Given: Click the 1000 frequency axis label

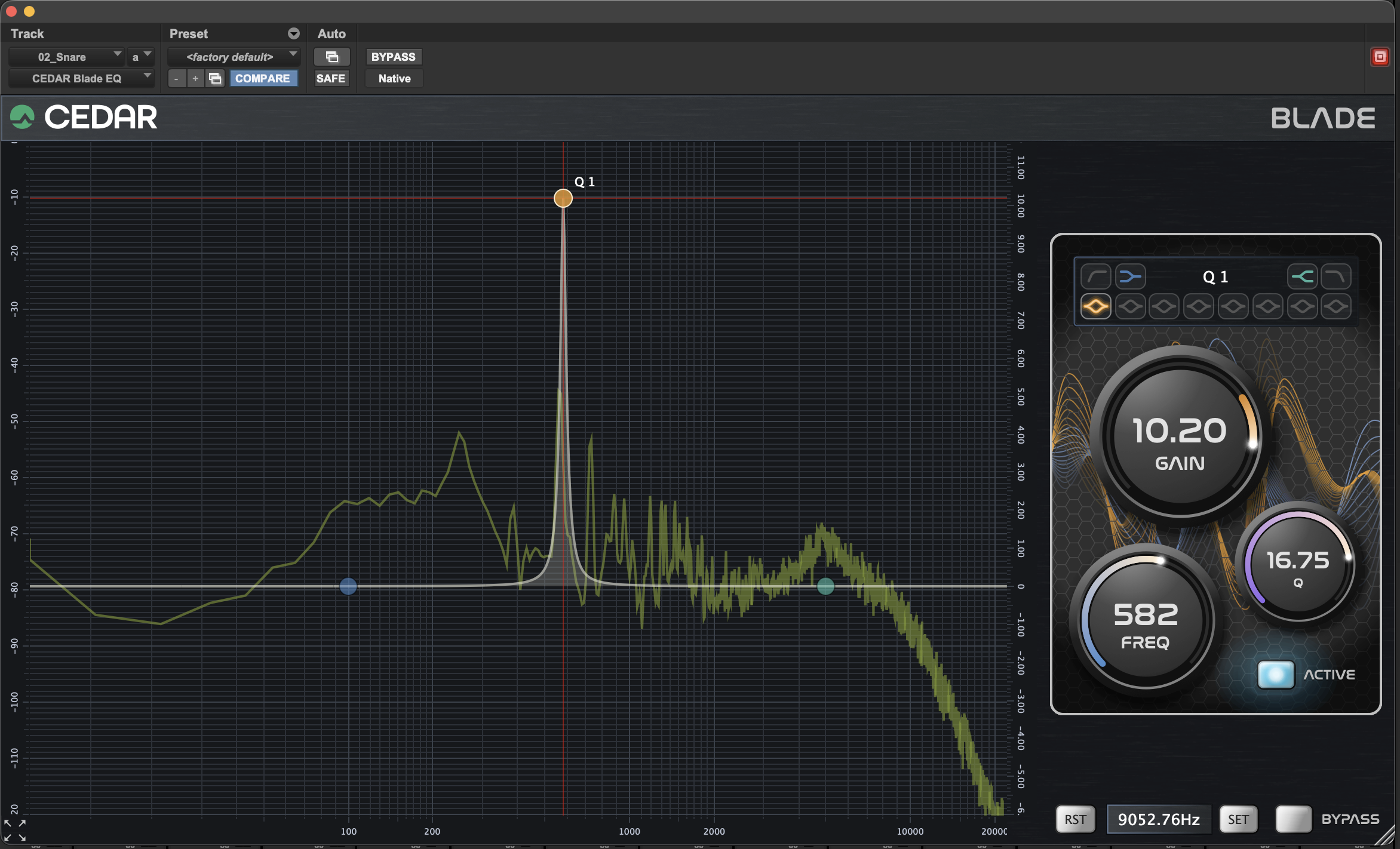Looking at the screenshot, I should (629, 831).
